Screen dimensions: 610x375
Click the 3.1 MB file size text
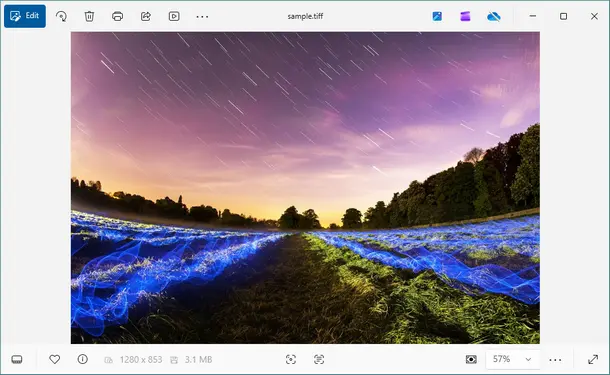coord(198,359)
